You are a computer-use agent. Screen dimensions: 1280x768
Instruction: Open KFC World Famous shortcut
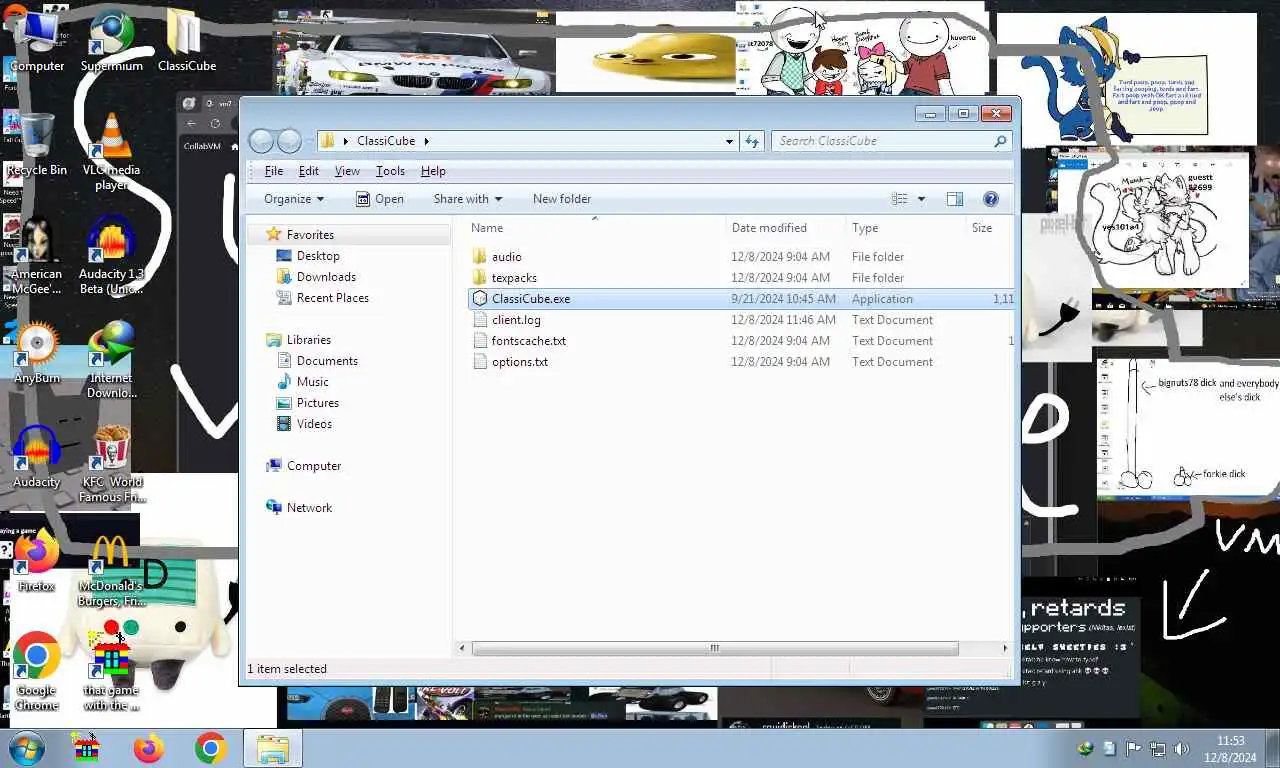112,464
